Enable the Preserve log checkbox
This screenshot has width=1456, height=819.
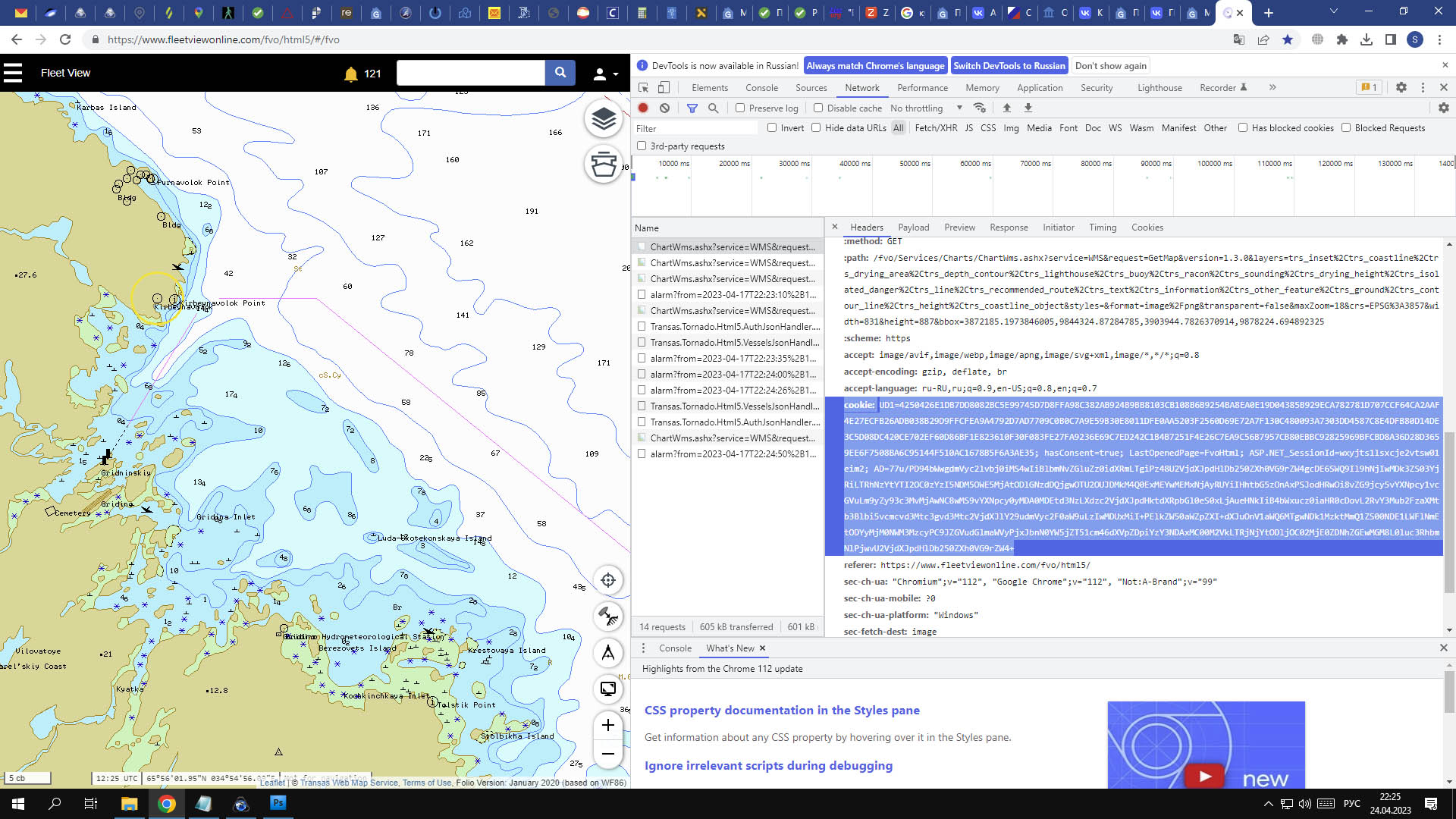[x=740, y=108]
